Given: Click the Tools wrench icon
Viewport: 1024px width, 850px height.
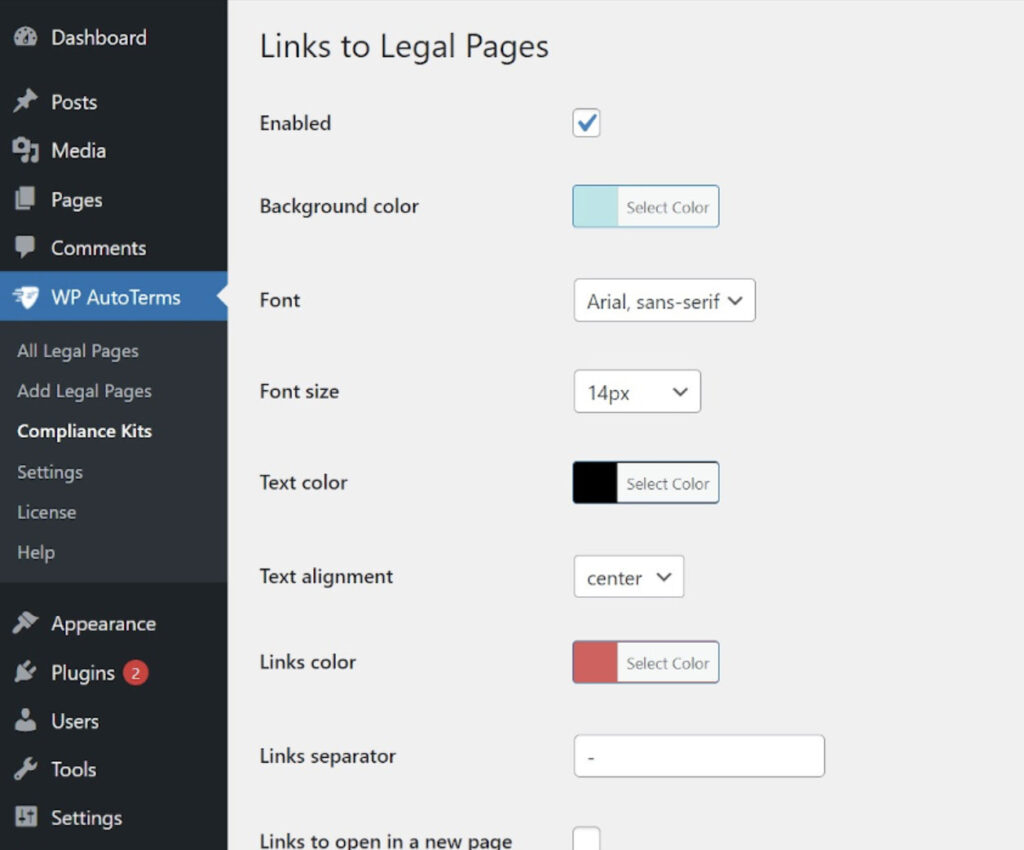Looking at the screenshot, I should tap(25, 769).
